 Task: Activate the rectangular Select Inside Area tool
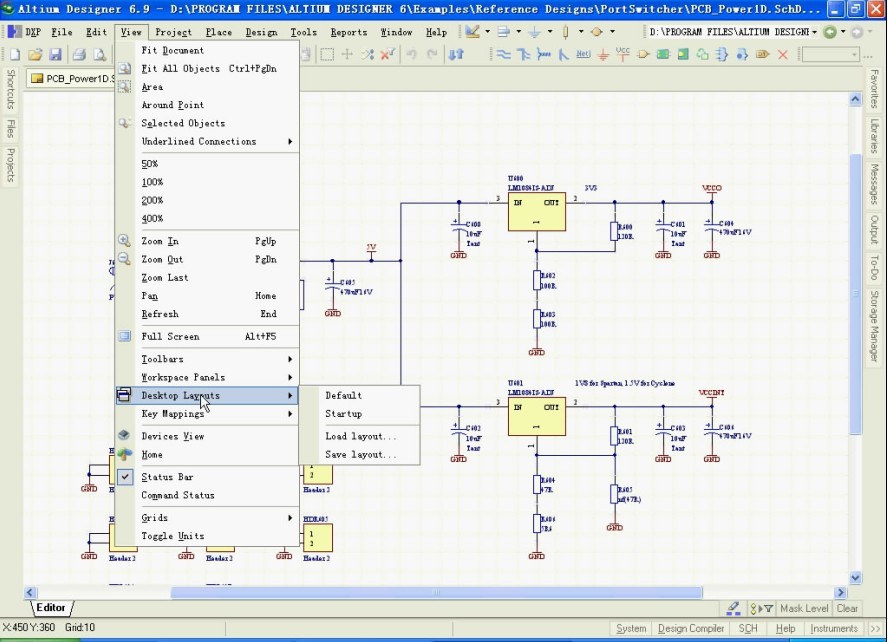coord(327,54)
